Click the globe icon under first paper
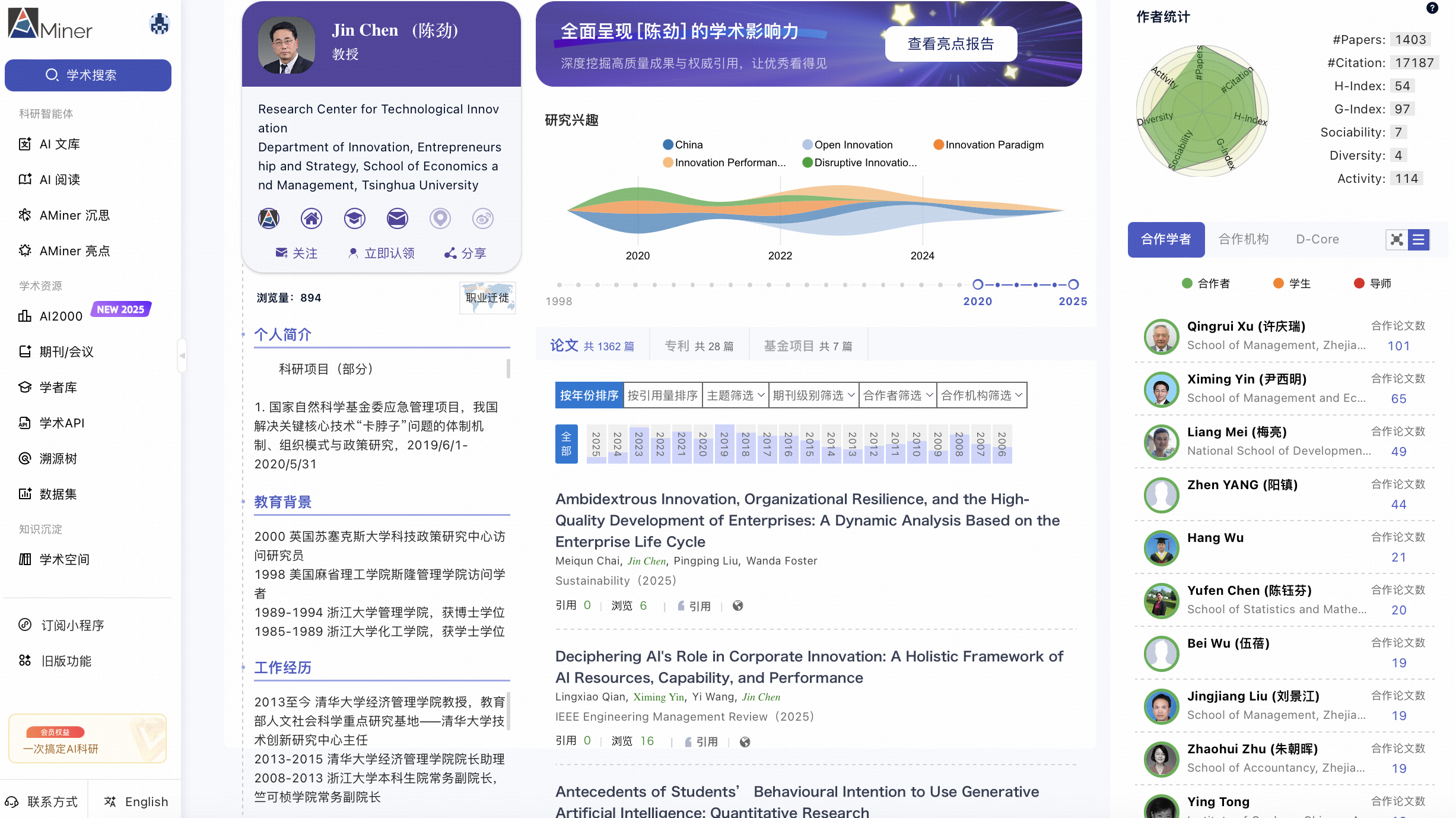This screenshot has height=818, width=1456. [737, 605]
